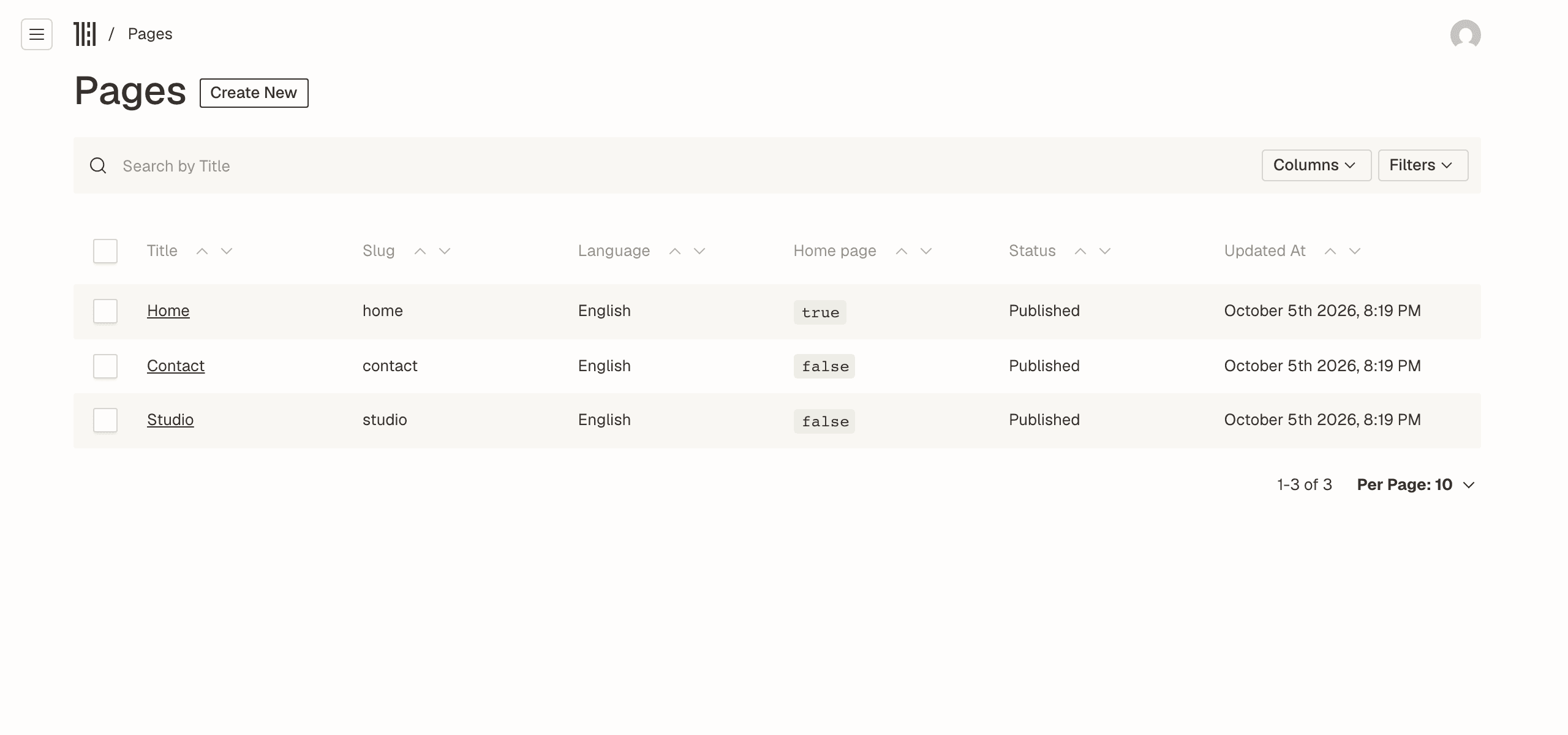Click the updated date in Home row
Screen dimensions: 1568x735
coord(1322,311)
